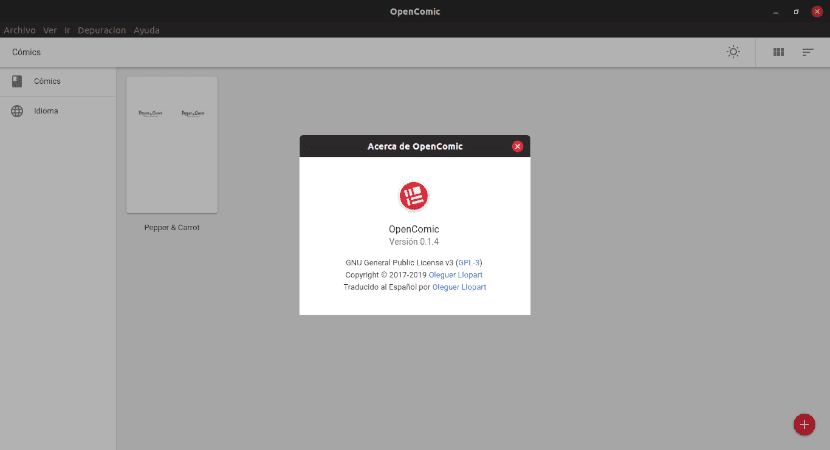The height and width of the screenshot is (450, 830).
Task: Minimize the OpenComic window
Action: pos(775,12)
